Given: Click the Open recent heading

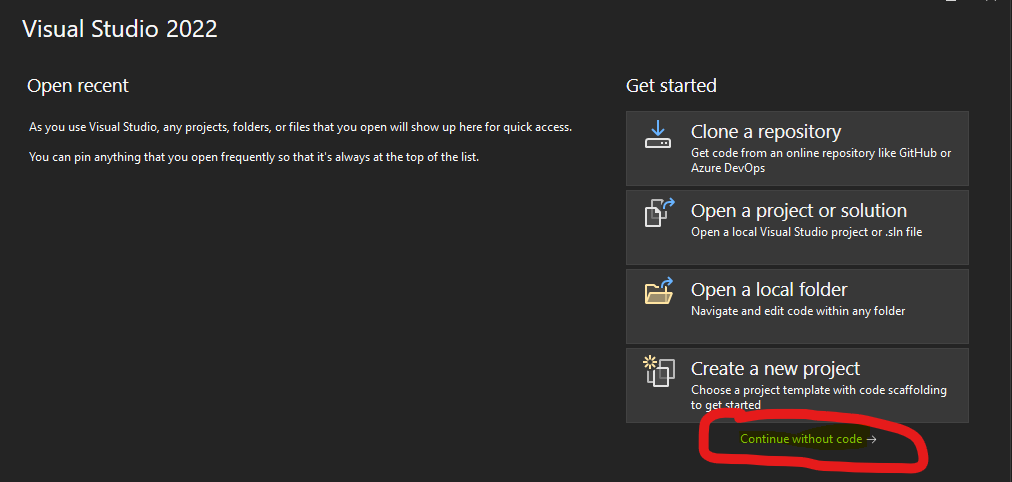Looking at the screenshot, I should (78, 85).
